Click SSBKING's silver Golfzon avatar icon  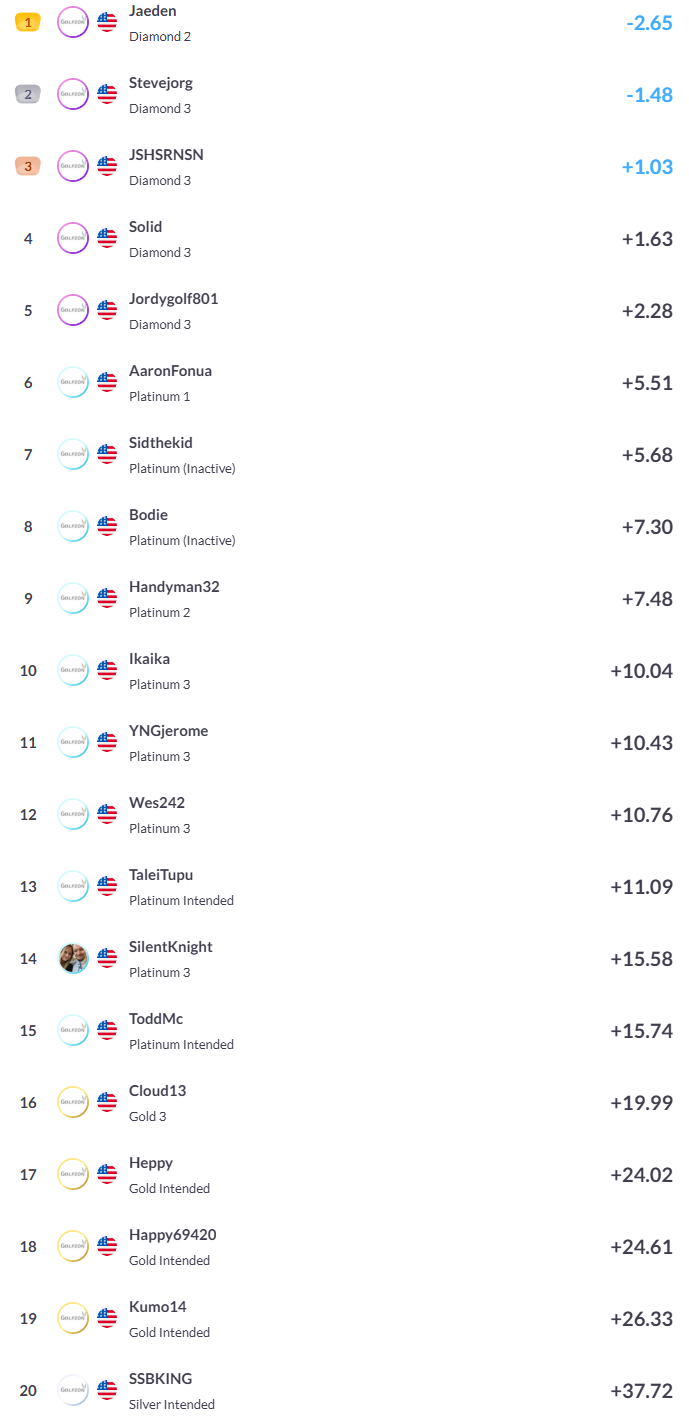tap(73, 1390)
